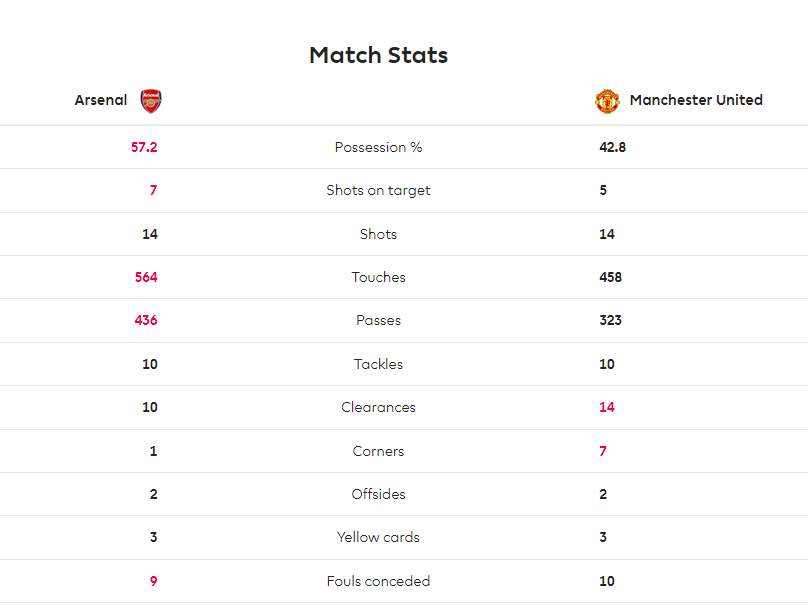Click the Corners stat label
Screen dimensions: 808x615
coord(378,451)
